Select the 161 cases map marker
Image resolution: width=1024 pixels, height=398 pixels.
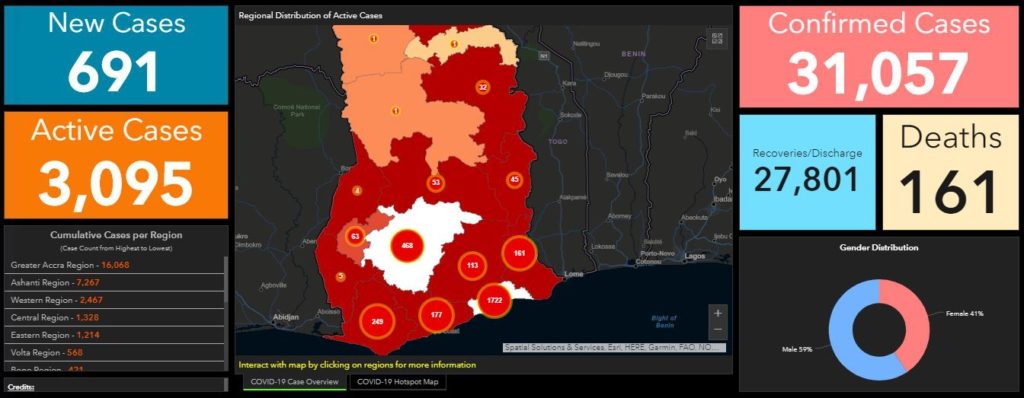click(519, 252)
